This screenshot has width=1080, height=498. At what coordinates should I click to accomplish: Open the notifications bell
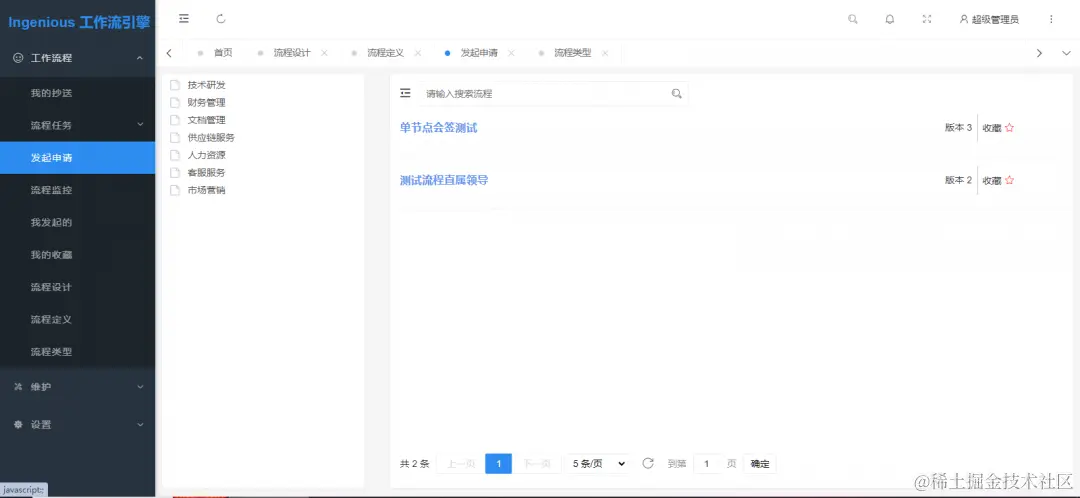890,19
